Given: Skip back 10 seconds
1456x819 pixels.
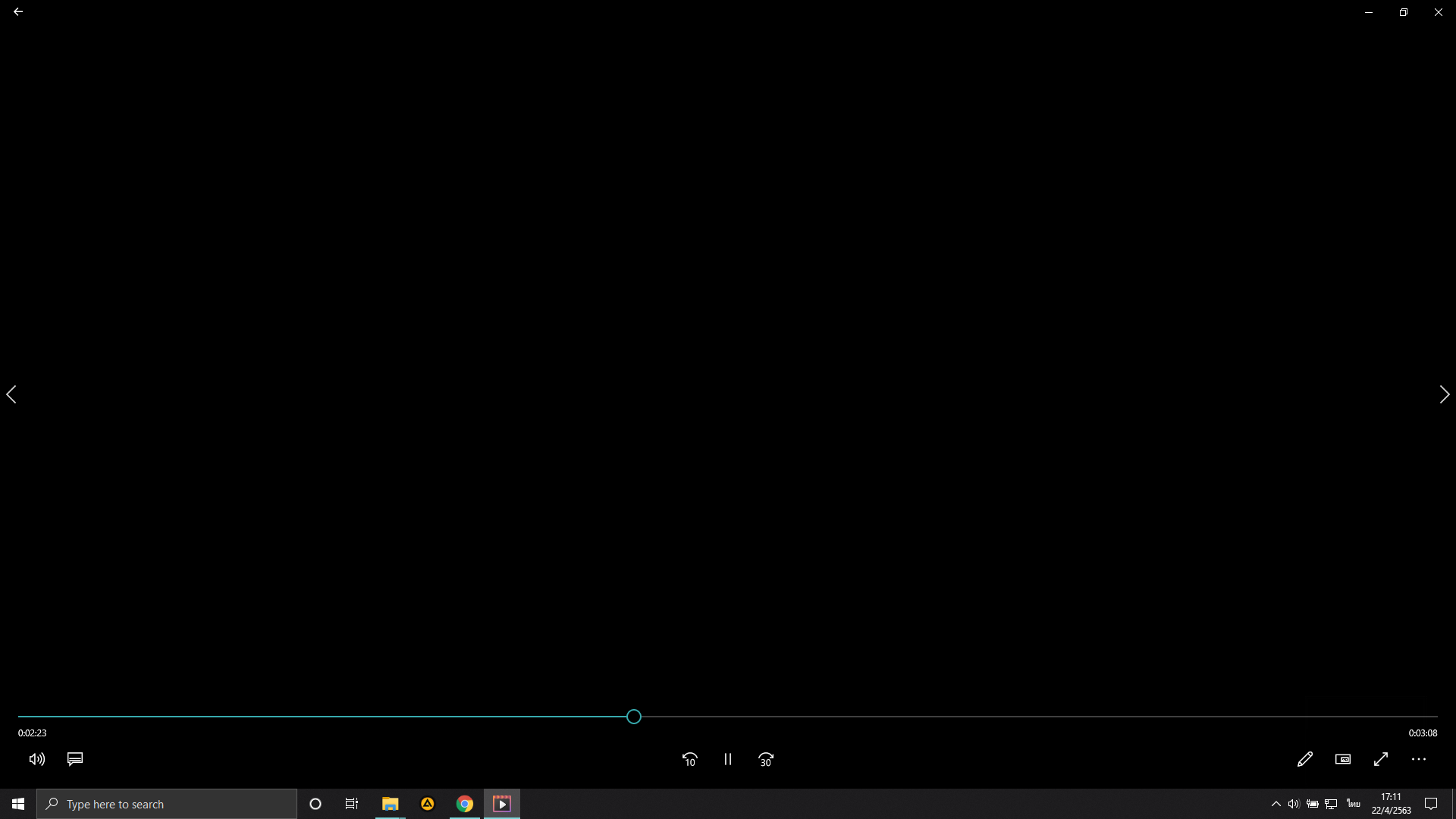Looking at the screenshot, I should [689, 759].
